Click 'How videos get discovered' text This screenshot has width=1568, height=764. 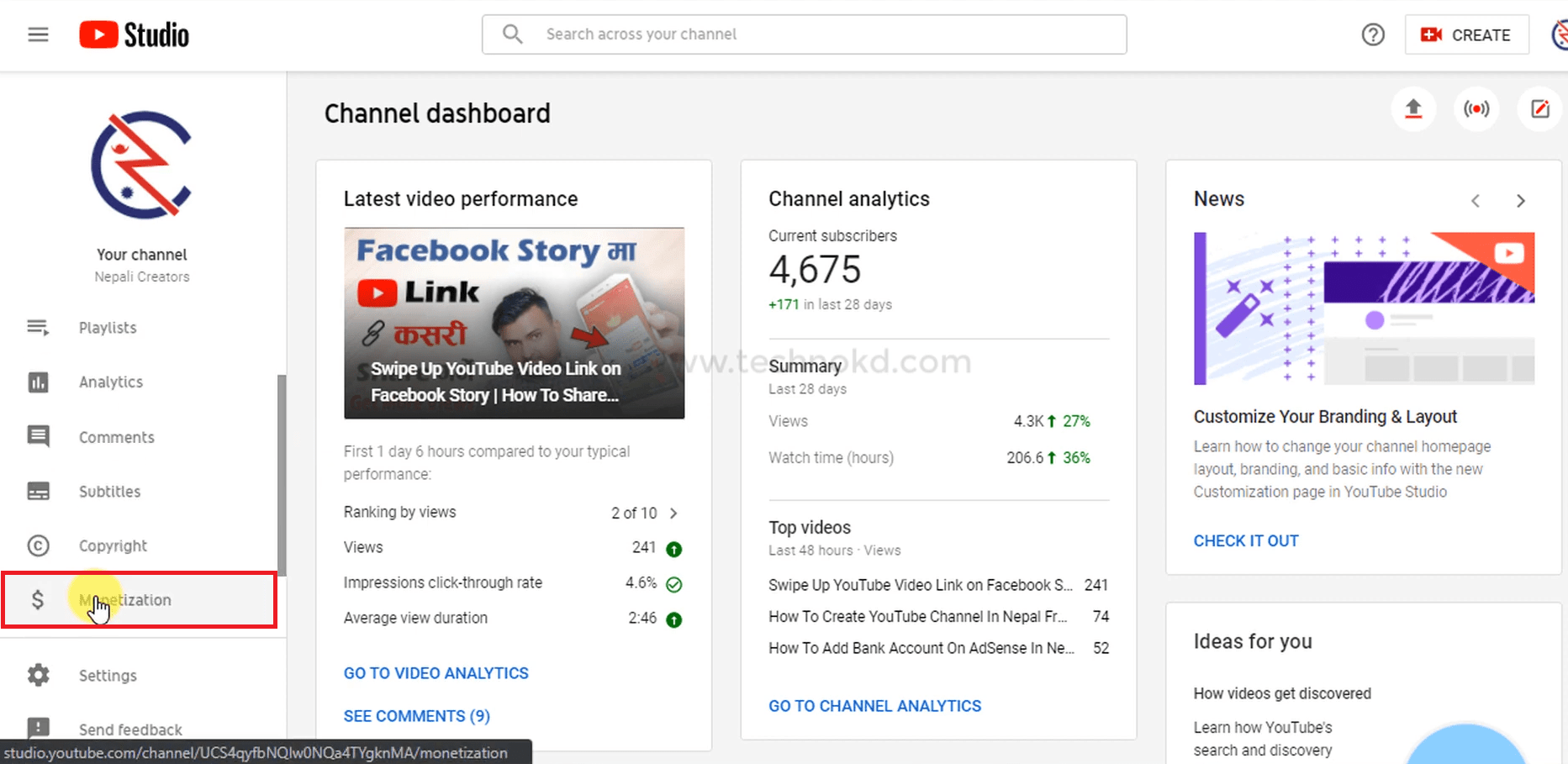coord(1282,693)
